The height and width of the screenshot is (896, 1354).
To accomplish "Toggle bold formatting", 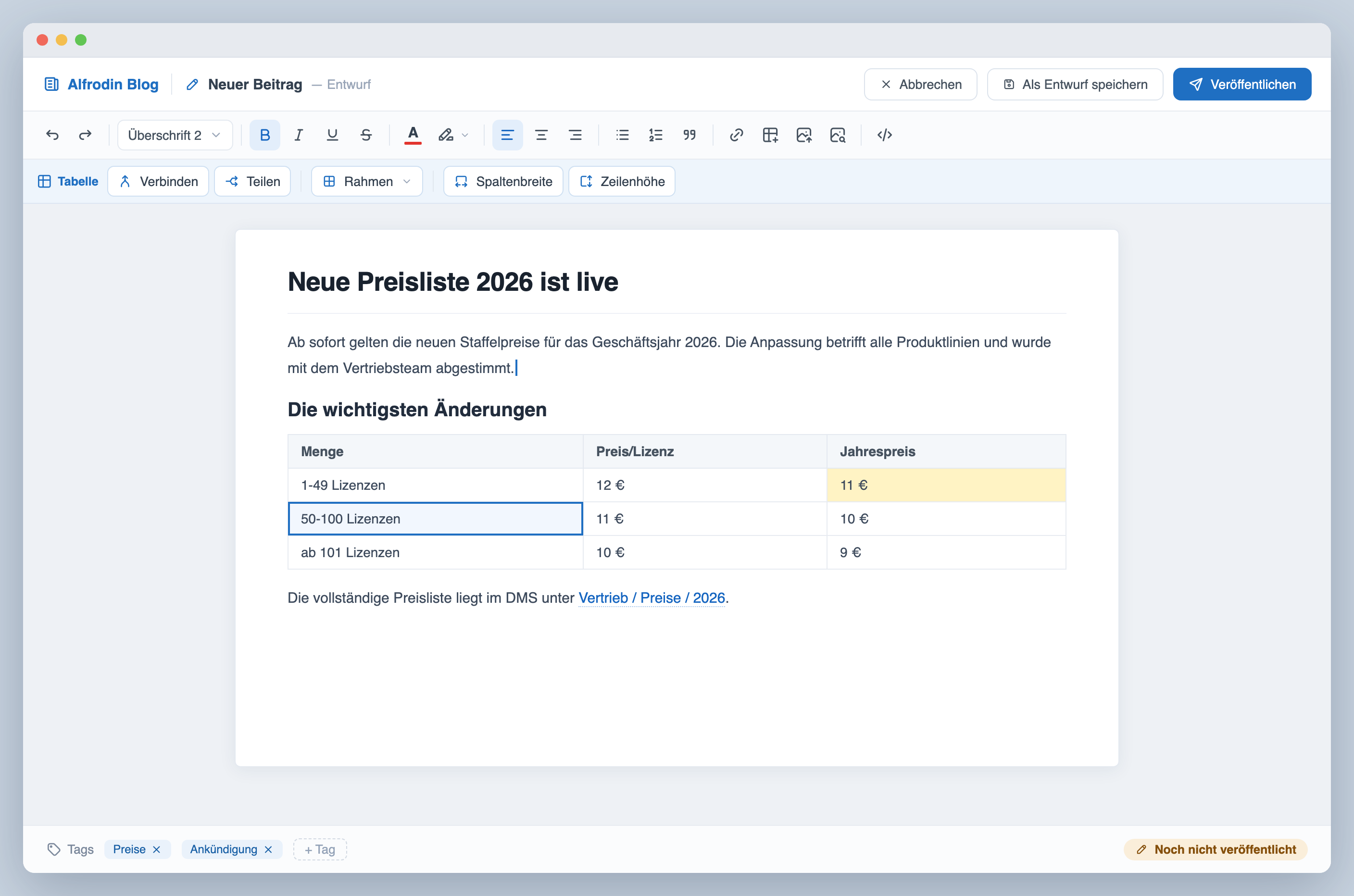I will [264, 135].
